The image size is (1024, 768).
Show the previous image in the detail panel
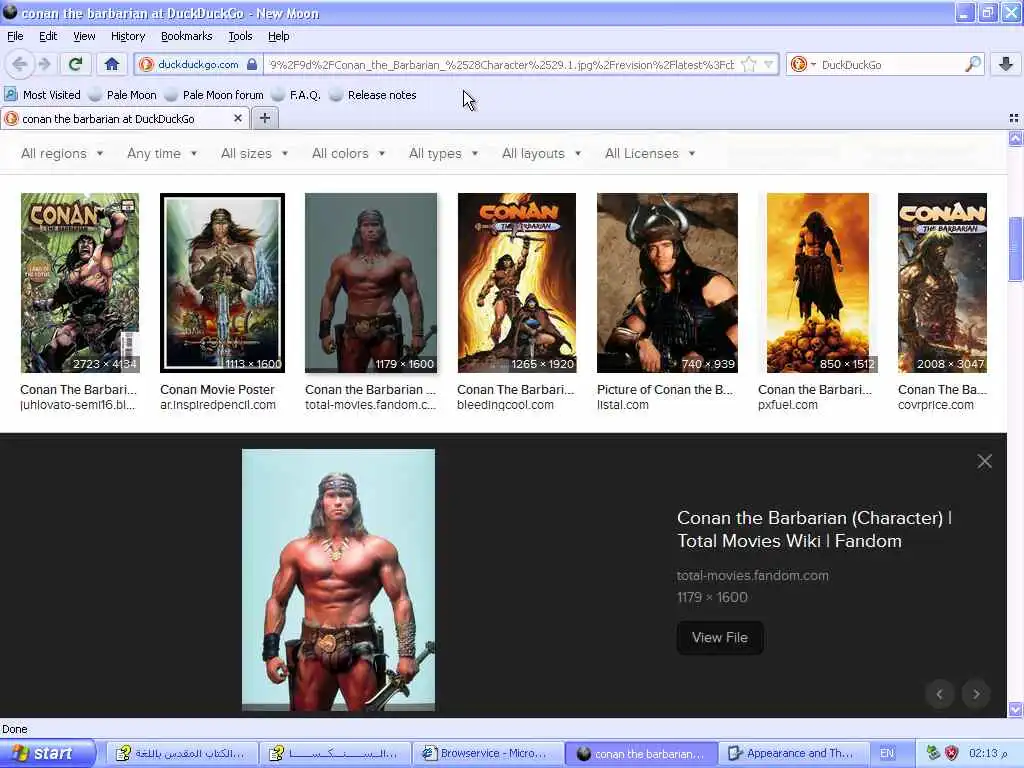click(940, 694)
